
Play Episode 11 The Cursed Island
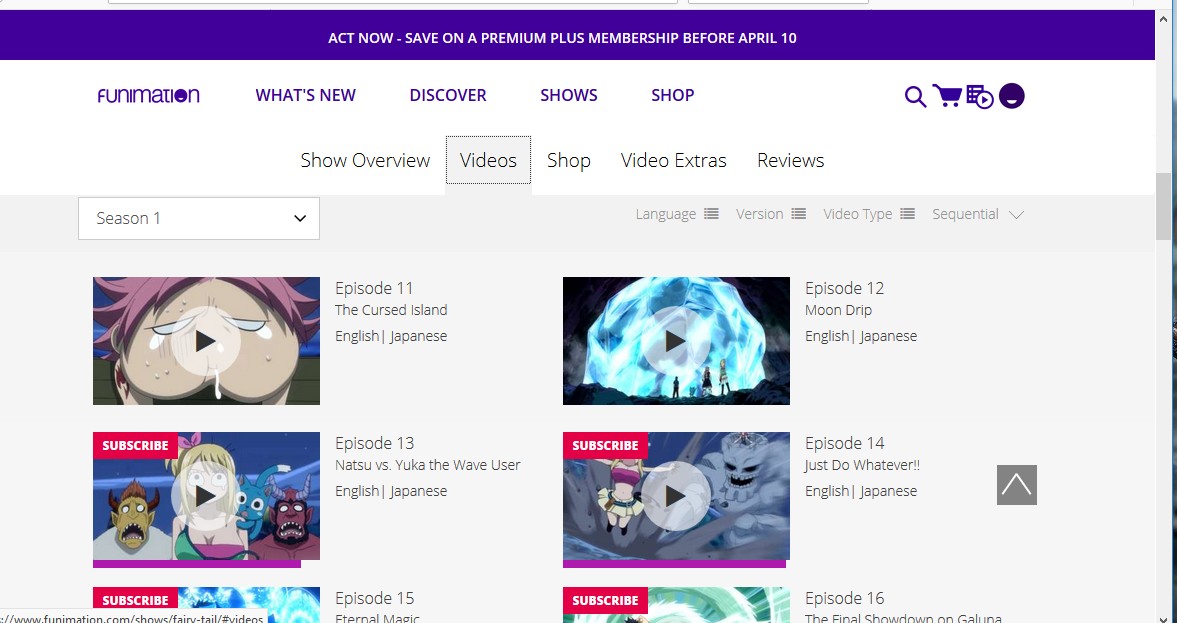(206, 341)
